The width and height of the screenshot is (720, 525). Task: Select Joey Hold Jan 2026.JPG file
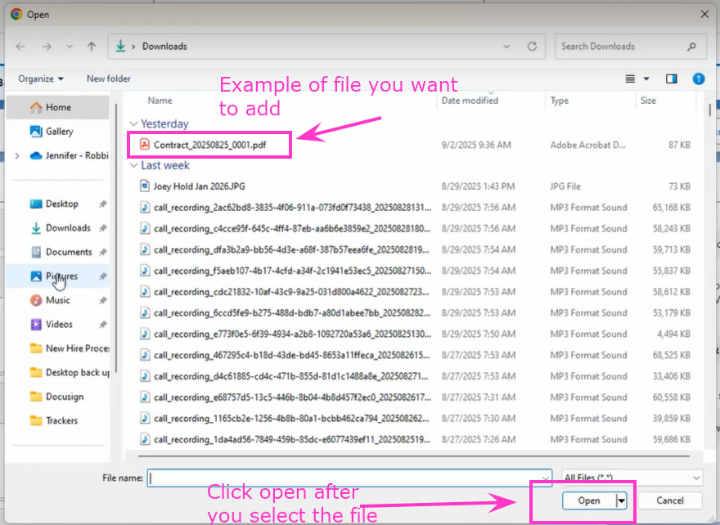click(199, 186)
